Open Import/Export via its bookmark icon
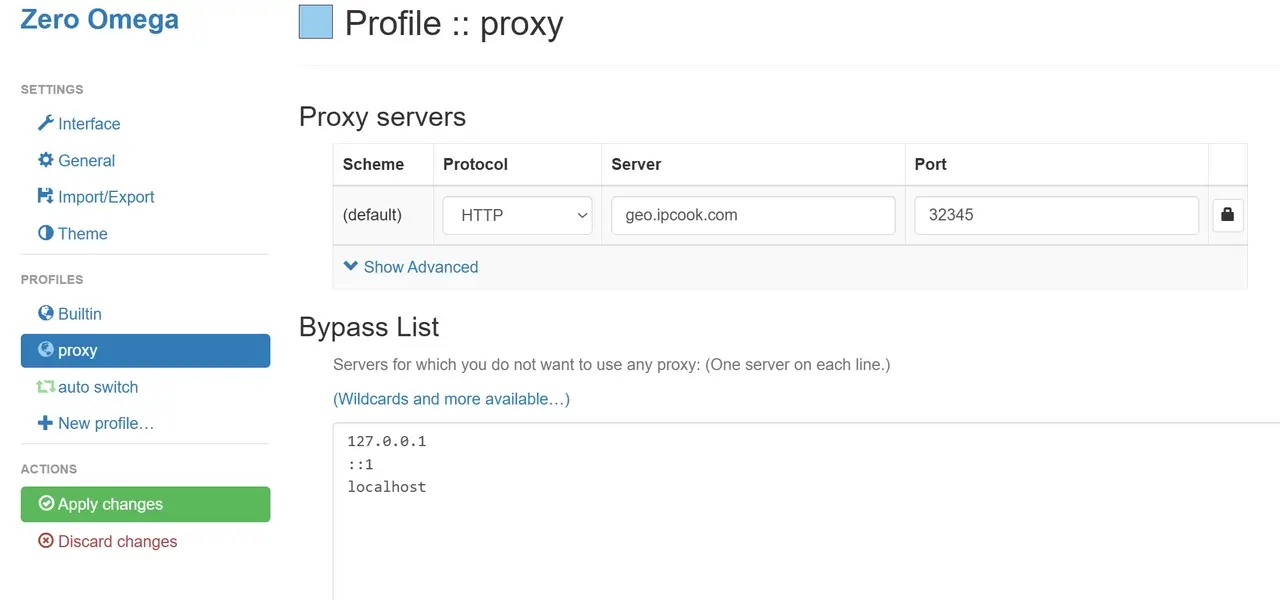This screenshot has width=1280, height=600. tap(44, 197)
